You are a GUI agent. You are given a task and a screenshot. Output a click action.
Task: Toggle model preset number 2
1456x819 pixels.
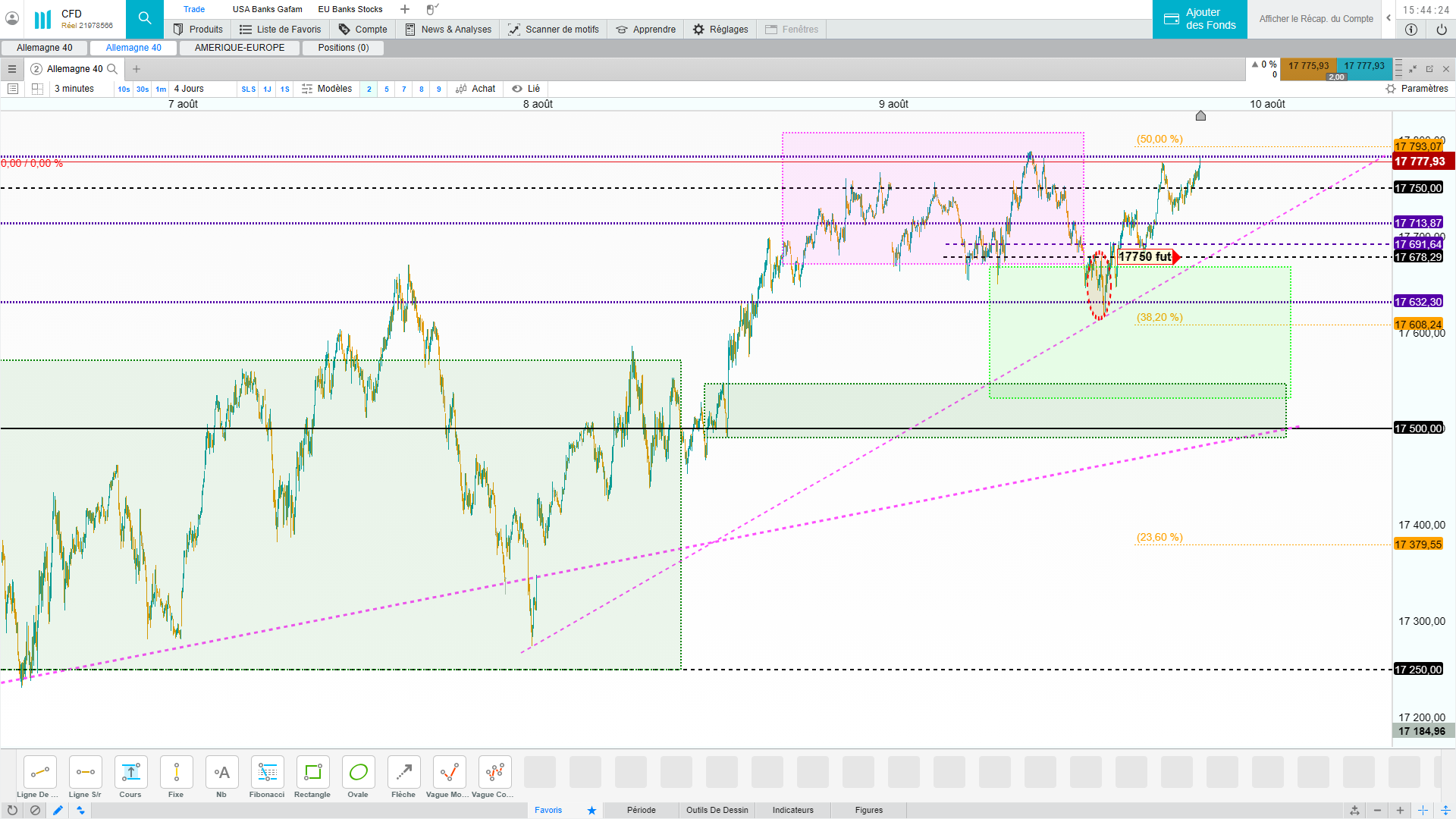[x=369, y=89]
